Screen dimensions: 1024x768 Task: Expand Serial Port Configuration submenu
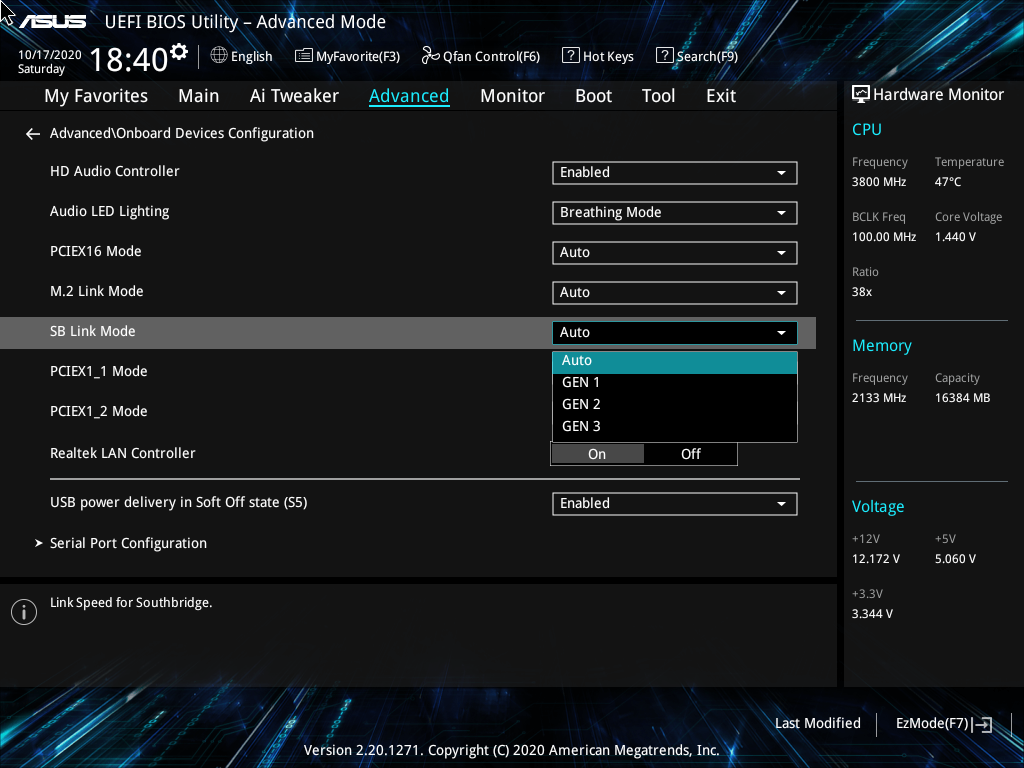[x=128, y=543]
